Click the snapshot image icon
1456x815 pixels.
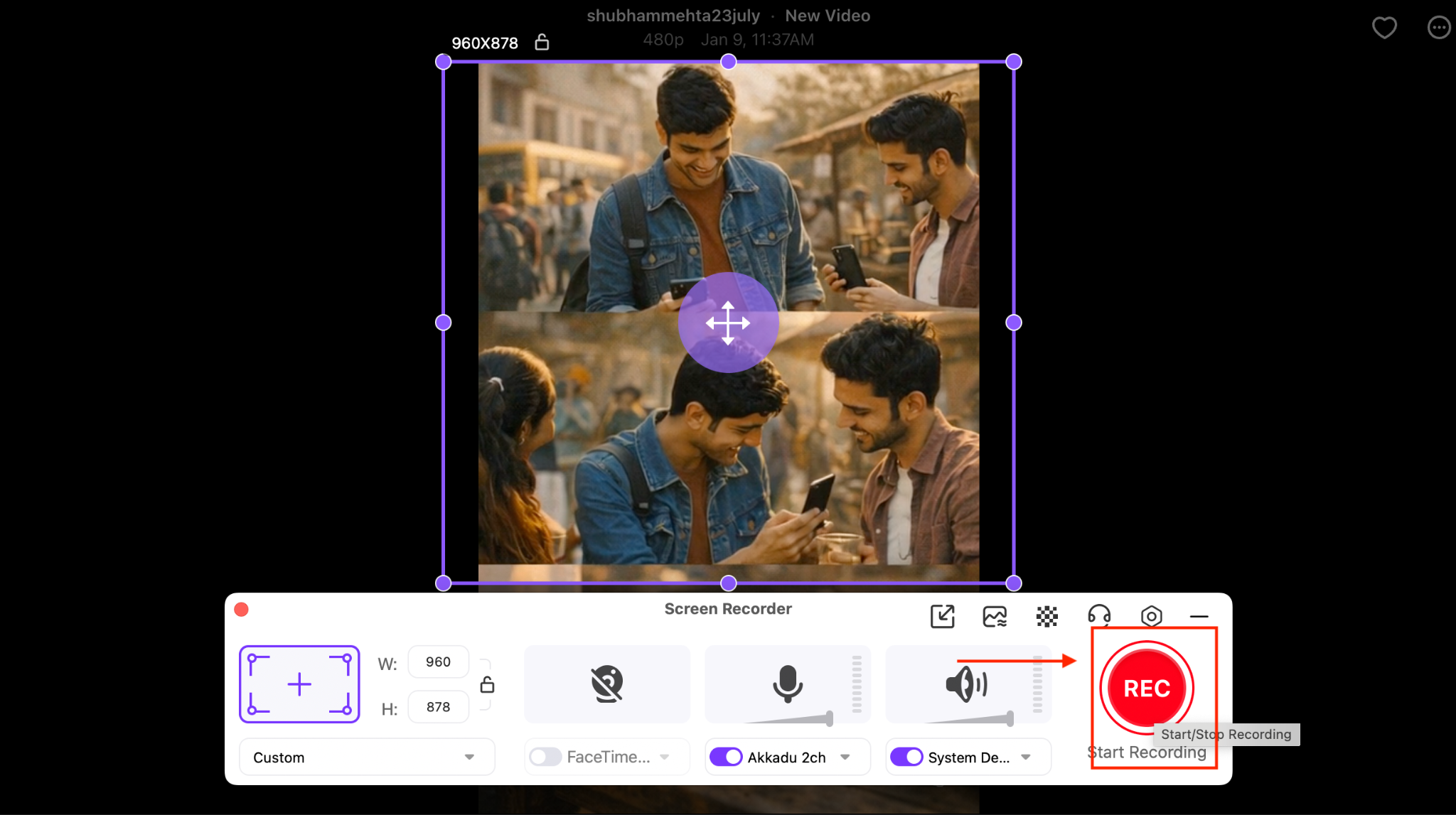point(994,616)
